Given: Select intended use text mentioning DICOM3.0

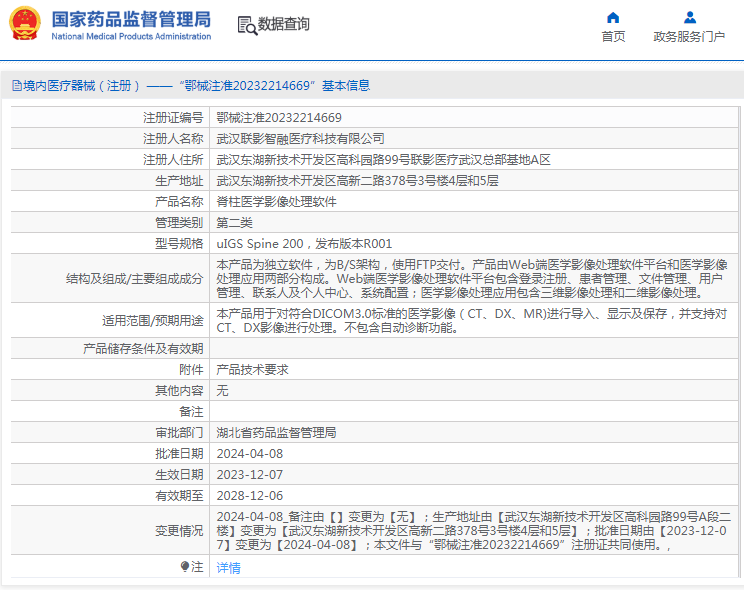Looking at the screenshot, I should pos(472,320).
